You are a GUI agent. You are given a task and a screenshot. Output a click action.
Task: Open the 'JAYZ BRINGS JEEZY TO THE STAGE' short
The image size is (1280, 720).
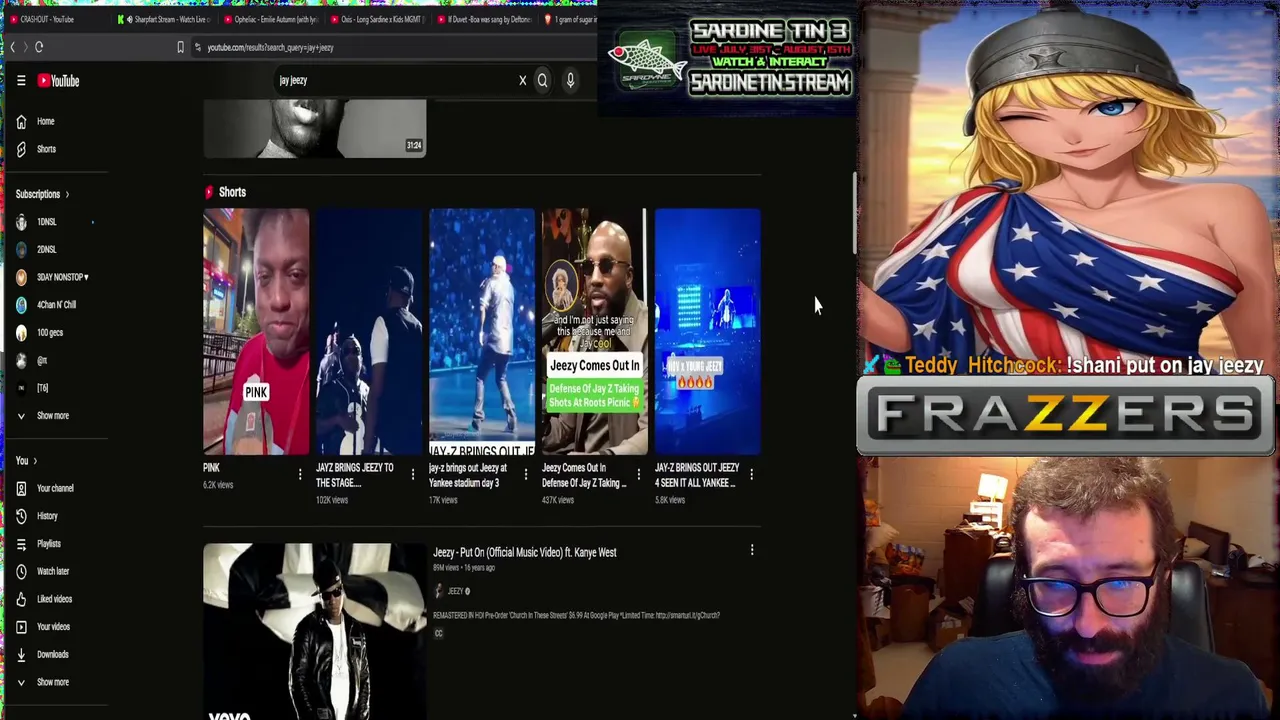pos(369,332)
